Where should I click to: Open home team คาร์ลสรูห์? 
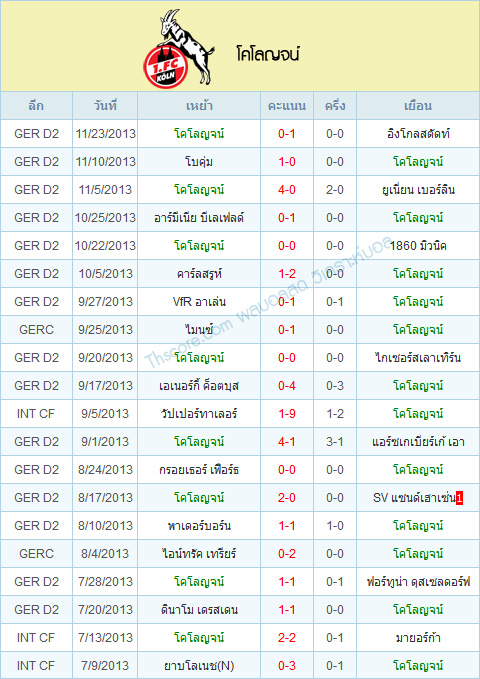(x=199, y=274)
